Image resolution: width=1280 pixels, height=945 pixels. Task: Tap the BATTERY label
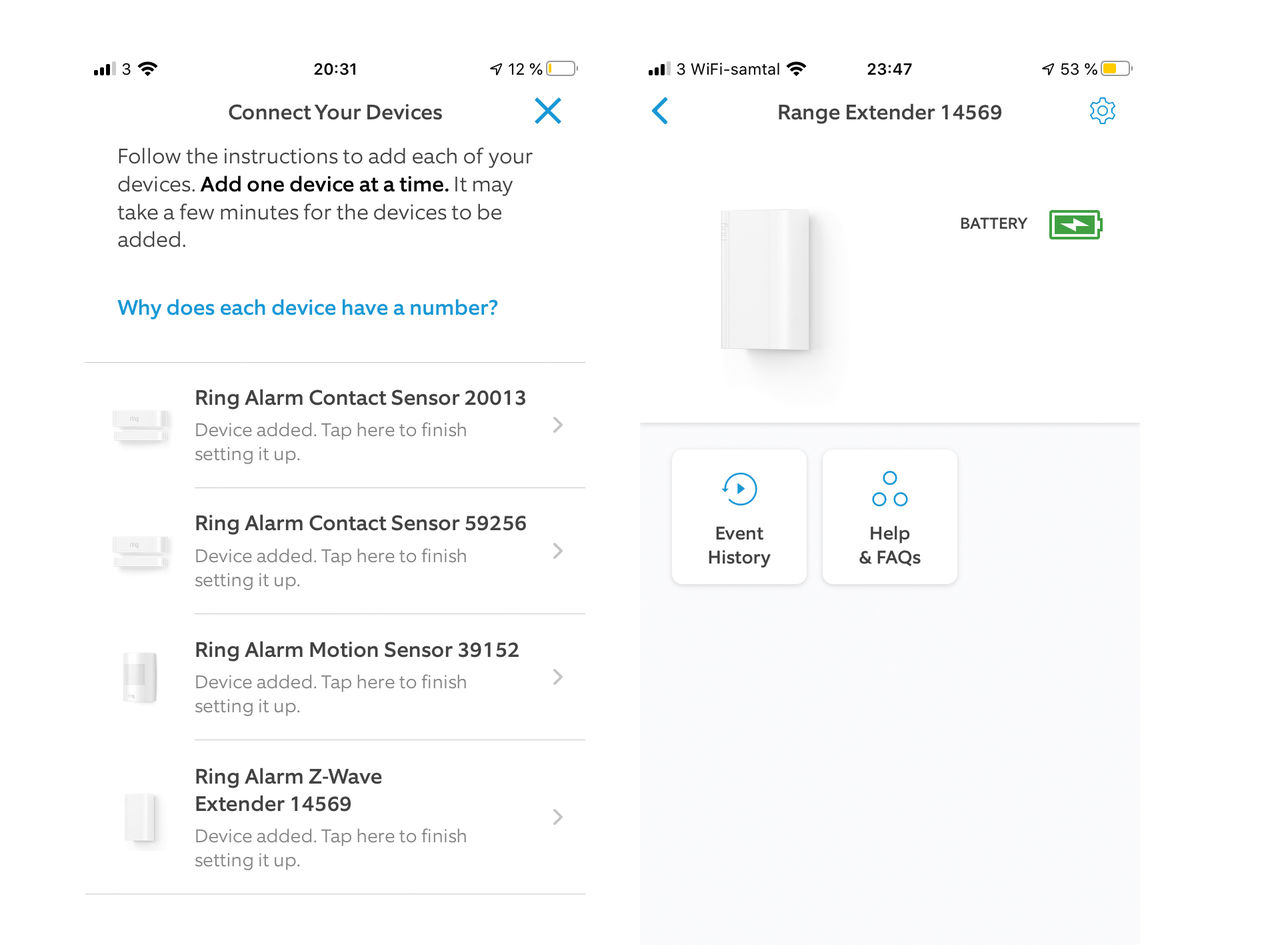tap(994, 224)
